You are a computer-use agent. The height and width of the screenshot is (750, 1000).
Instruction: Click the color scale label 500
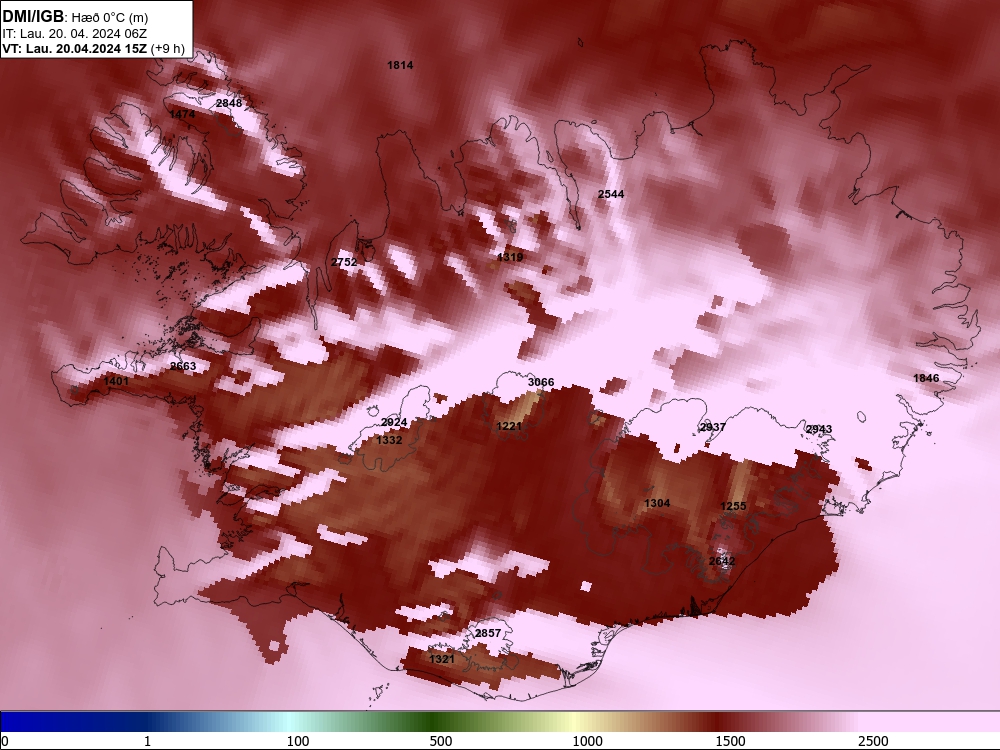441,741
